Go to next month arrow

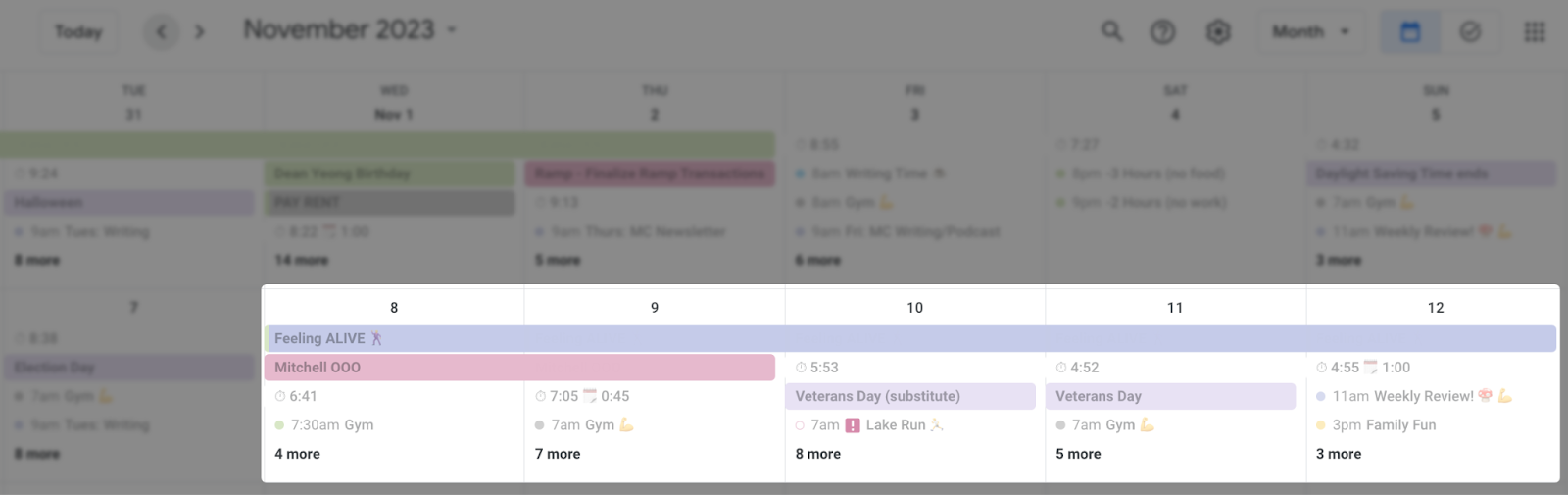200,31
